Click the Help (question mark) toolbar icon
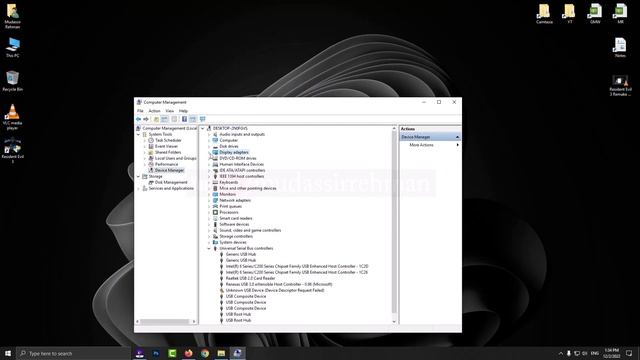Image resolution: width=640 pixels, height=360 pixels. pos(184,119)
